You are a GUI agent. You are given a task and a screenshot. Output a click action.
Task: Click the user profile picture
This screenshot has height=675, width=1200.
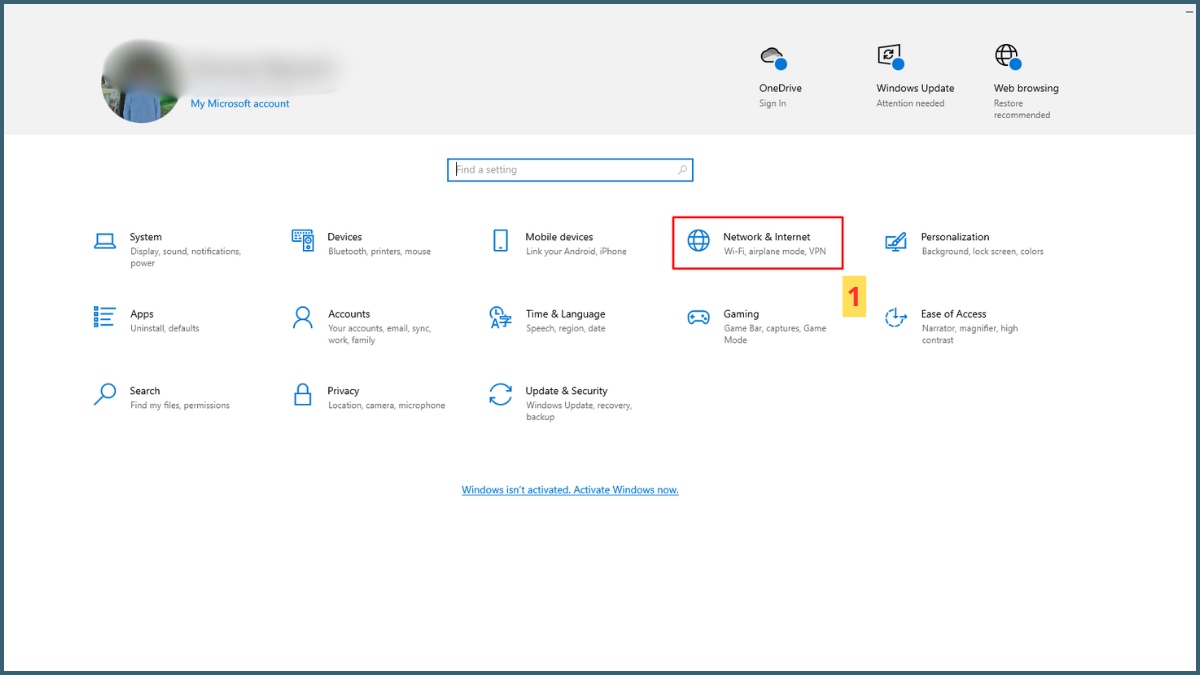(x=140, y=82)
